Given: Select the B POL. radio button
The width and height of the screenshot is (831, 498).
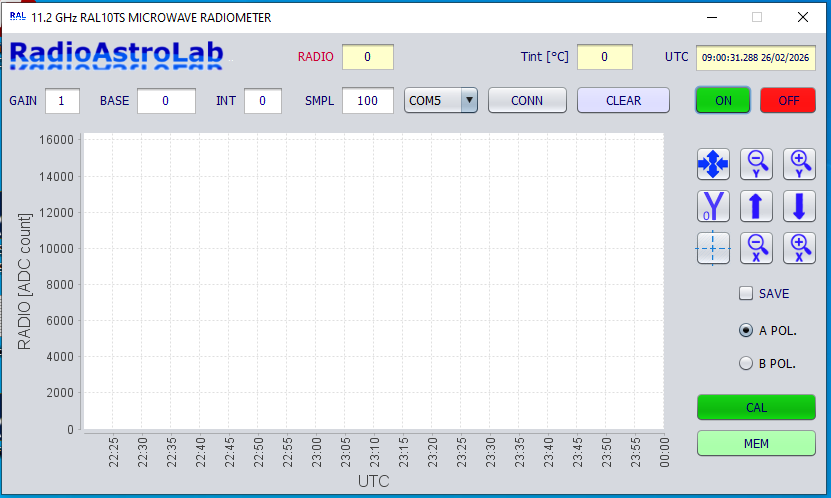Looking at the screenshot, I should click(745, 364).
